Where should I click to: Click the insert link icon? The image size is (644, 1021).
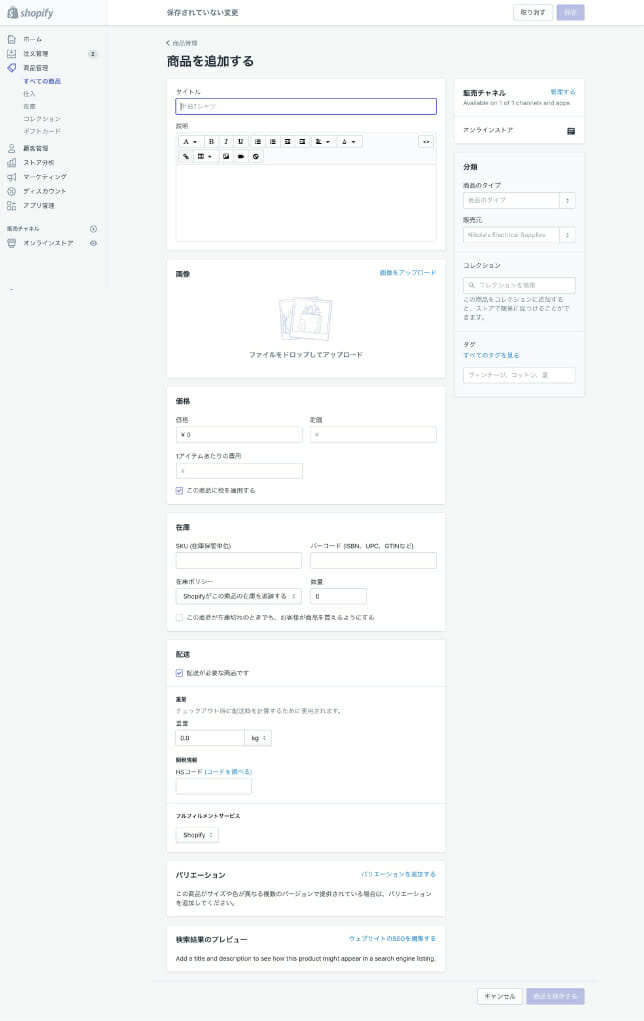coord(186,156)
